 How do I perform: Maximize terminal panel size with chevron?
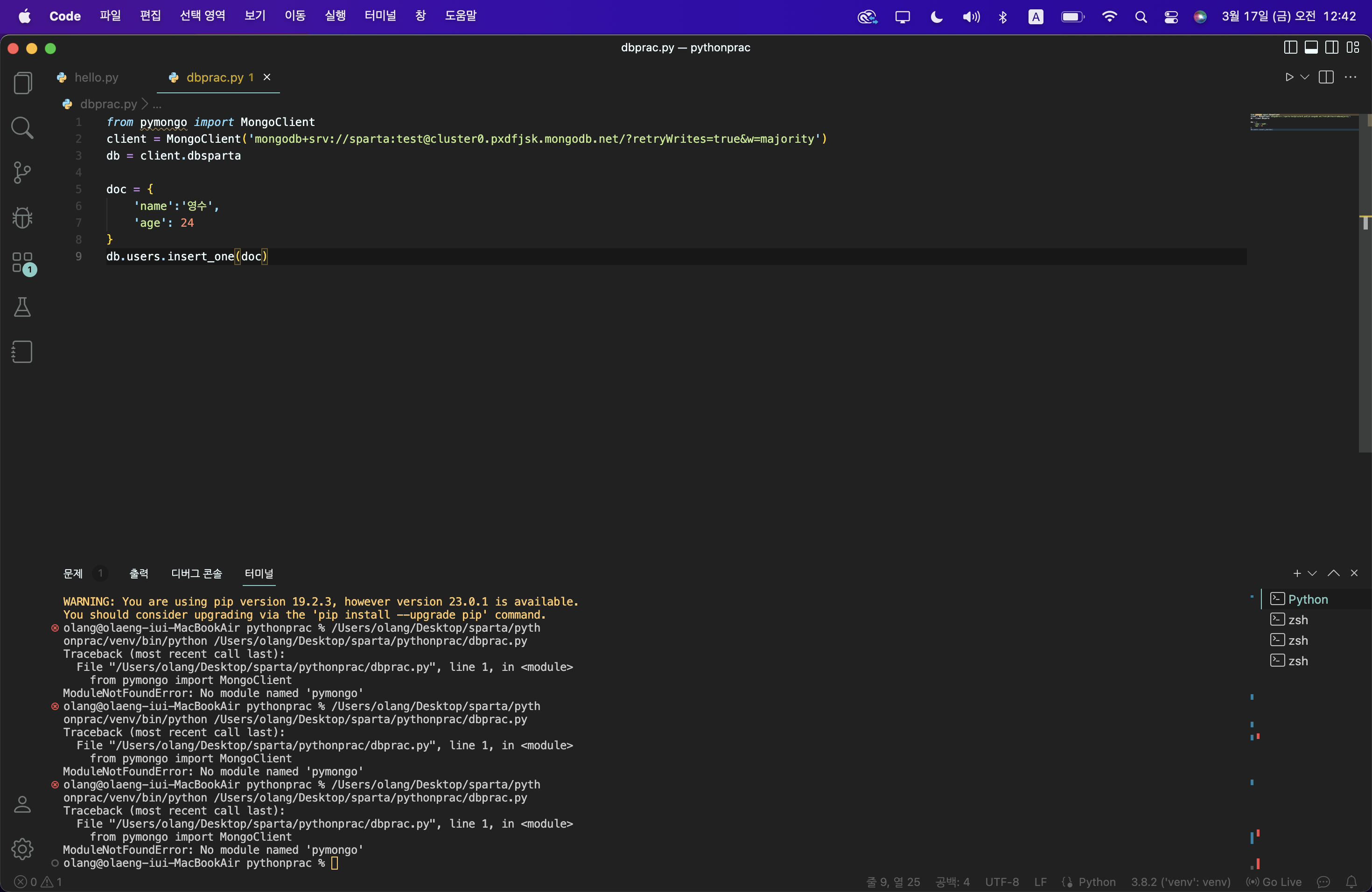click(x=1333, y=573)
